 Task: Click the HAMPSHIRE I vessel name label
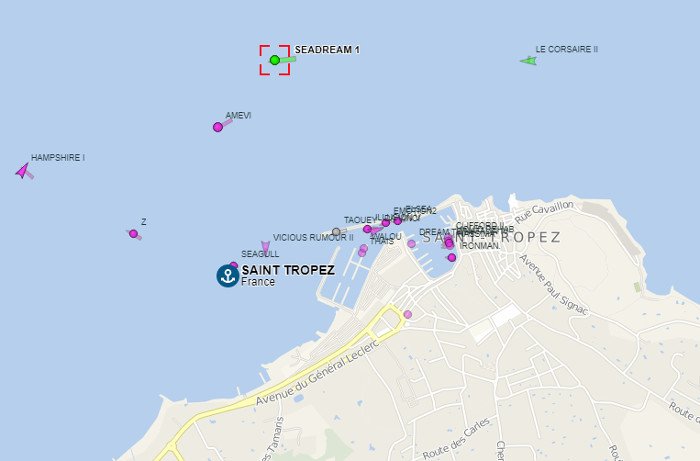58,158
